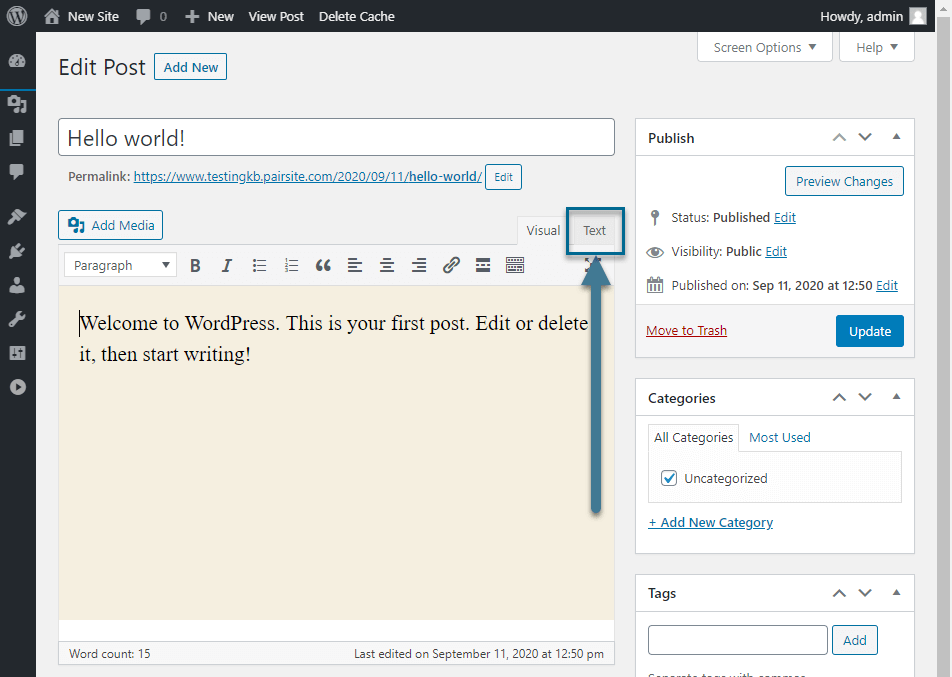Click the tags Add button
The image size is (952, 677).
coord(854,640)
